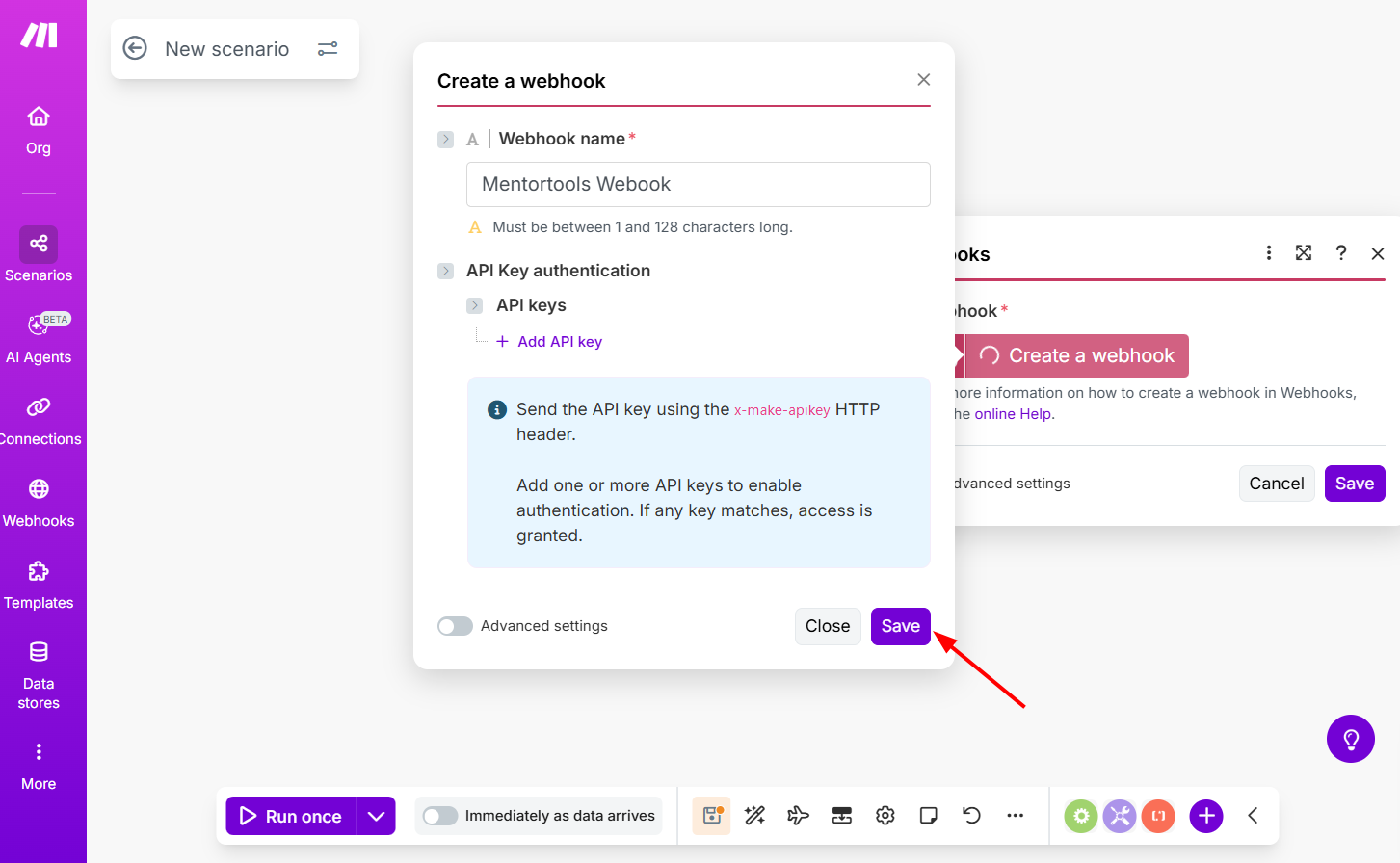This screenshot has height=863, width=1400.
Task: Expand the API keys section chevron
Action: pos(475,305)
